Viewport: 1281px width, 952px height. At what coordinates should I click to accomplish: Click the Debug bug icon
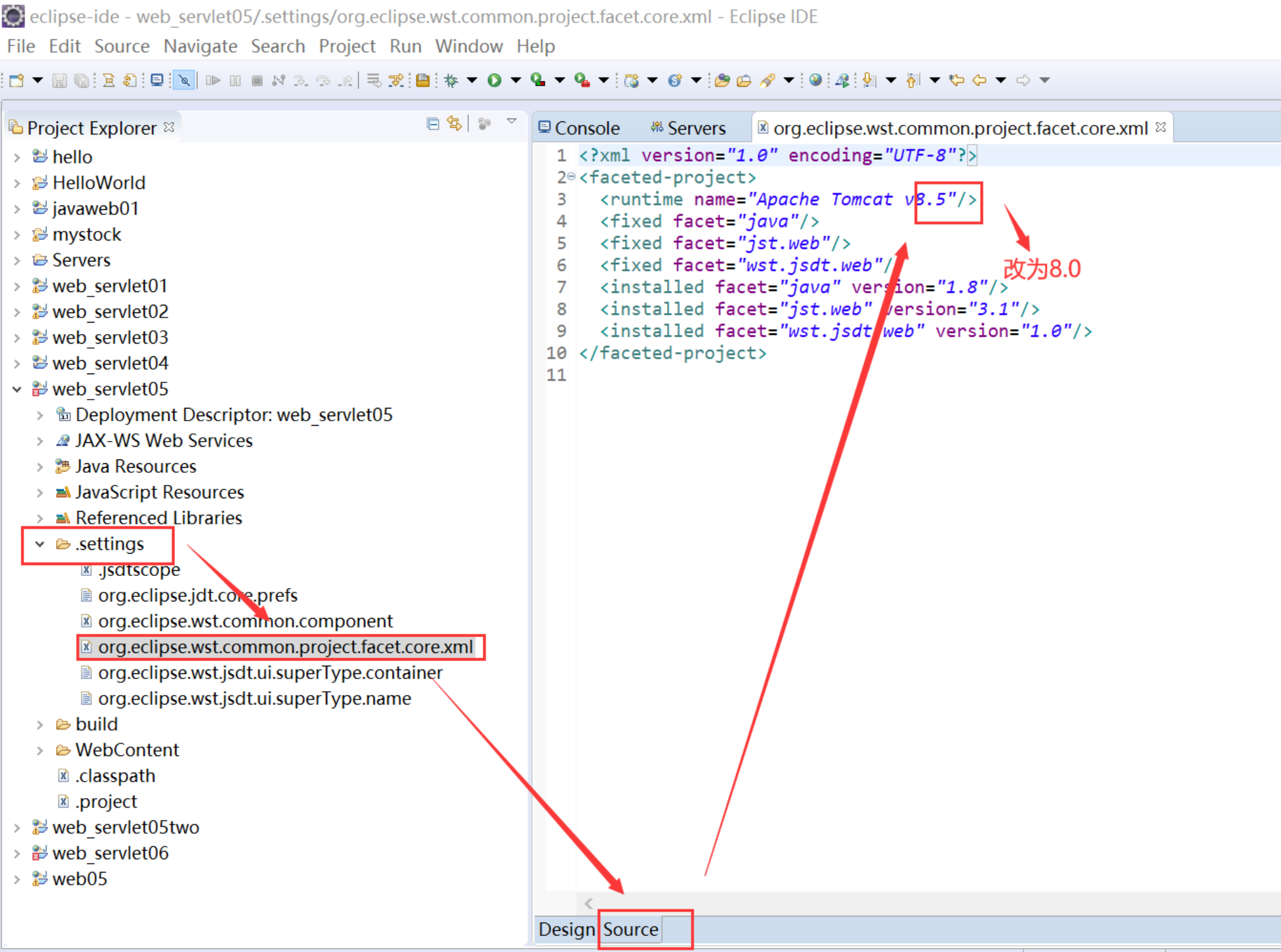[x=451, y=80]
